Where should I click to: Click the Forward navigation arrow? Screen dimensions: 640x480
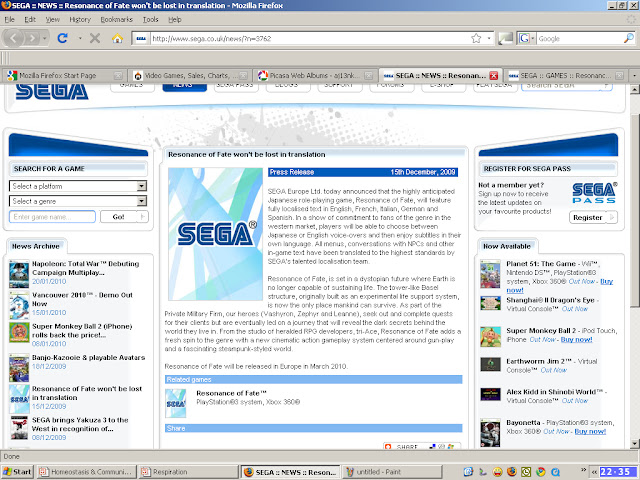click(x=32, y=38)
